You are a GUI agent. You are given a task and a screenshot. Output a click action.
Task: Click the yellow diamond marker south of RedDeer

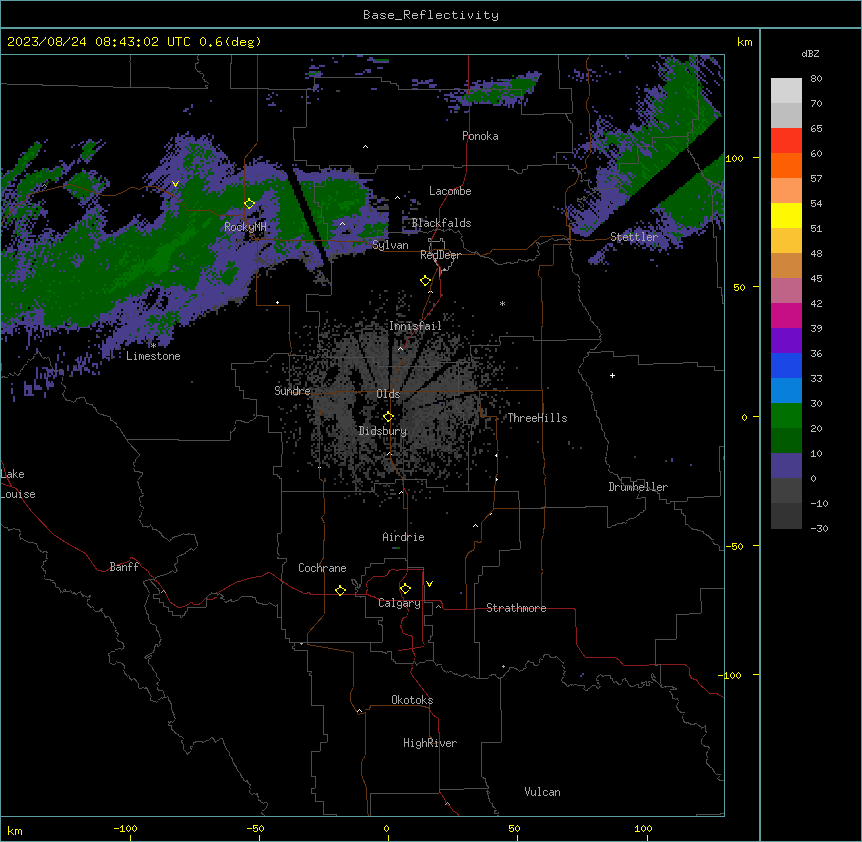pos(426,281)
